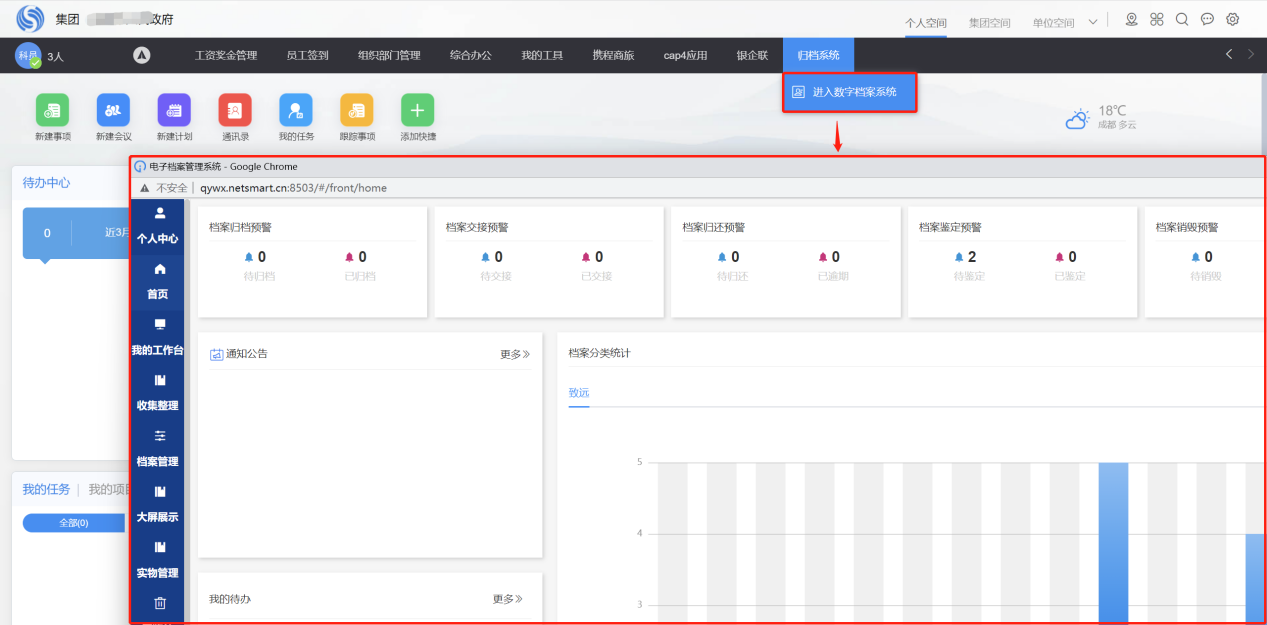Open settings gear in top header
Image resolution: width=1267 pixels, height=625 pixels.
1232,19
